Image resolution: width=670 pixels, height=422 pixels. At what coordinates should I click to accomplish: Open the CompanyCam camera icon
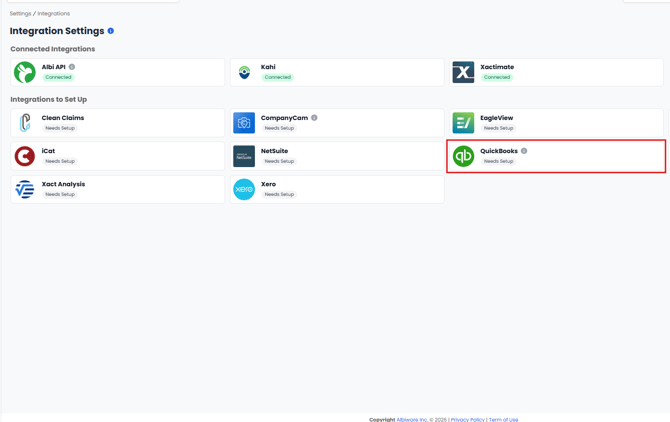click(x=244, y=123)
